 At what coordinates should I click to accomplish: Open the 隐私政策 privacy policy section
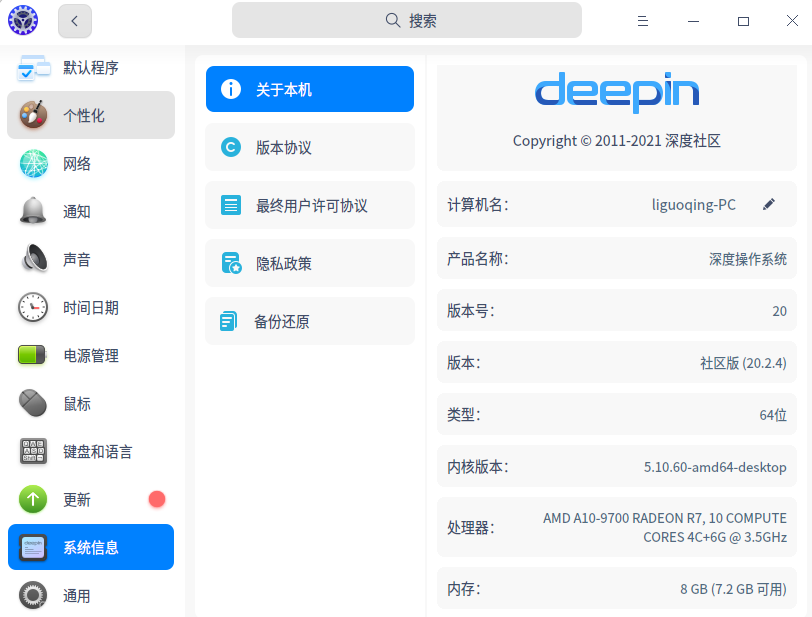pyautogui.click(x=309, y=263)
